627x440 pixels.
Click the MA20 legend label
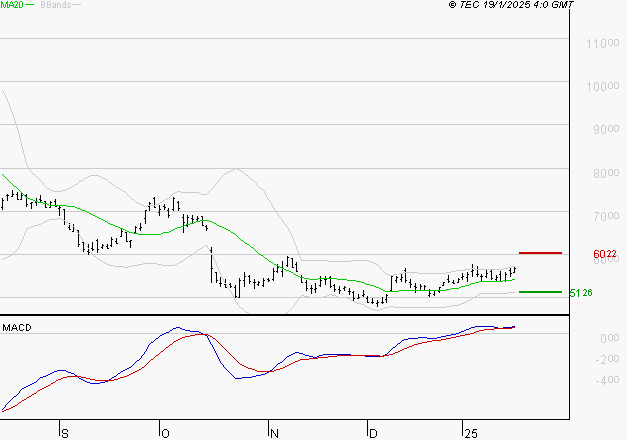[x=12, y=5]
